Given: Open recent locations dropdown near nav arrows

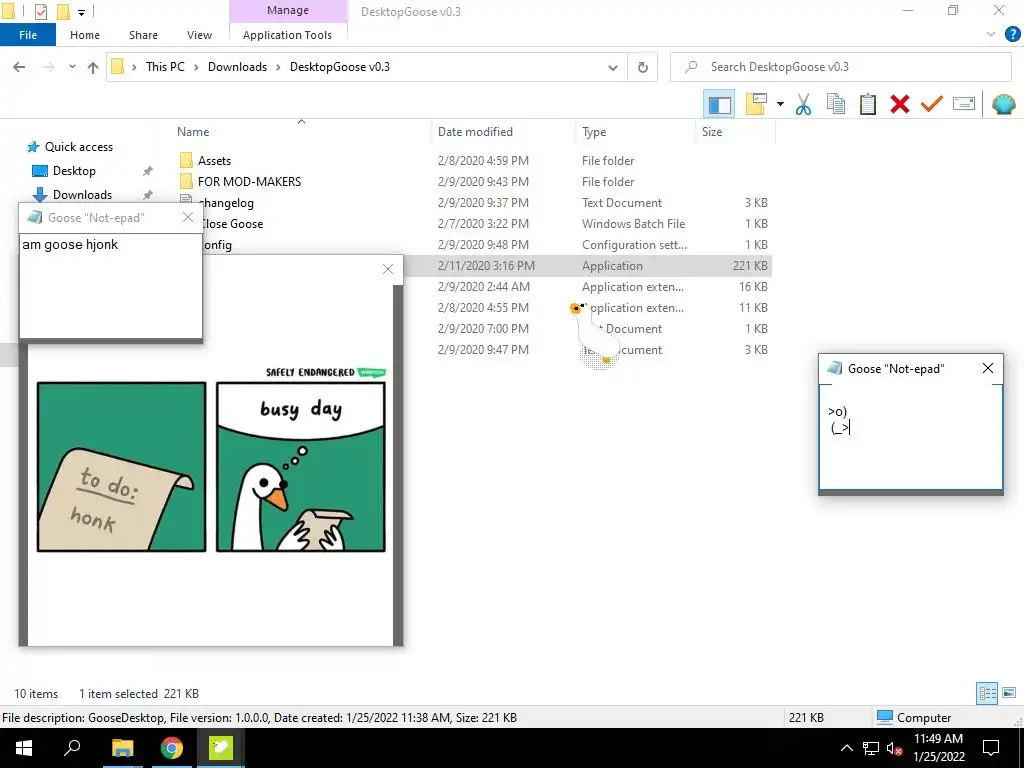Looking at the screenshot, I should (x=72, y=67).
